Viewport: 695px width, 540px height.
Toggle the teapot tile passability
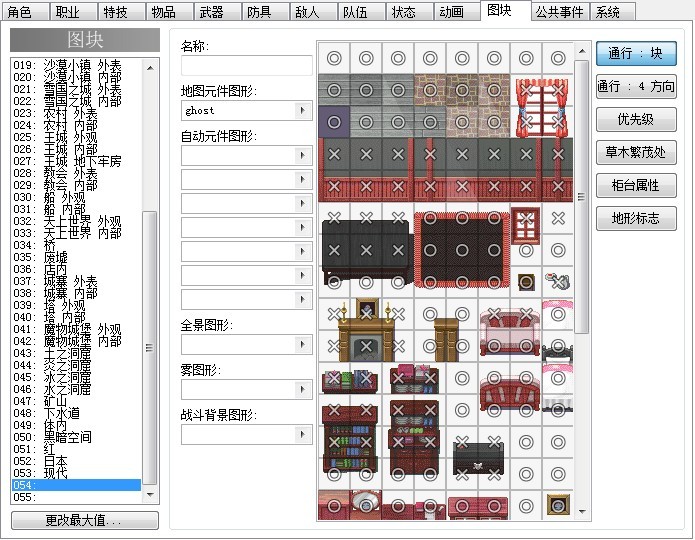point(558,282)
